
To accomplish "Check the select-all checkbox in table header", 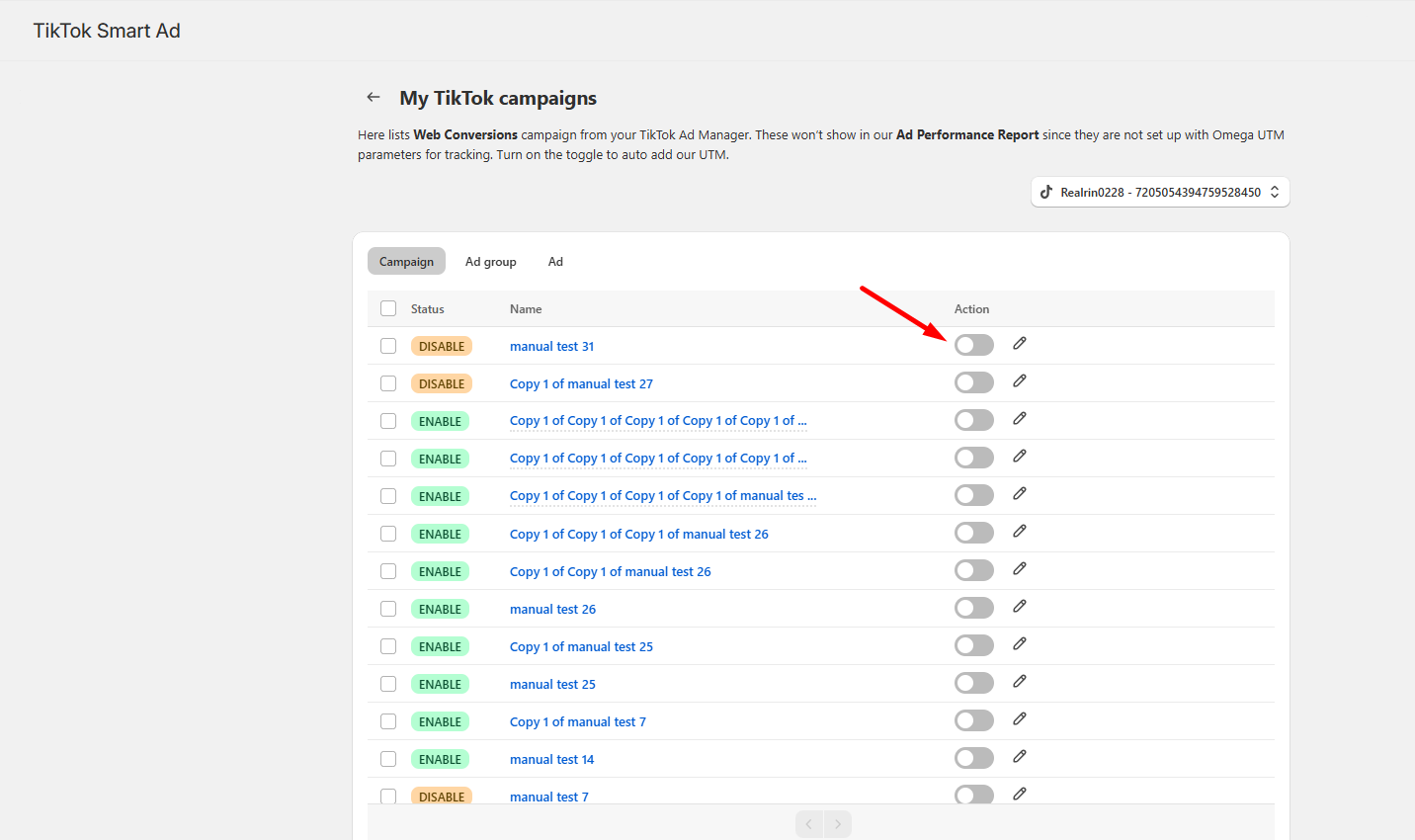I will (388, 308).
